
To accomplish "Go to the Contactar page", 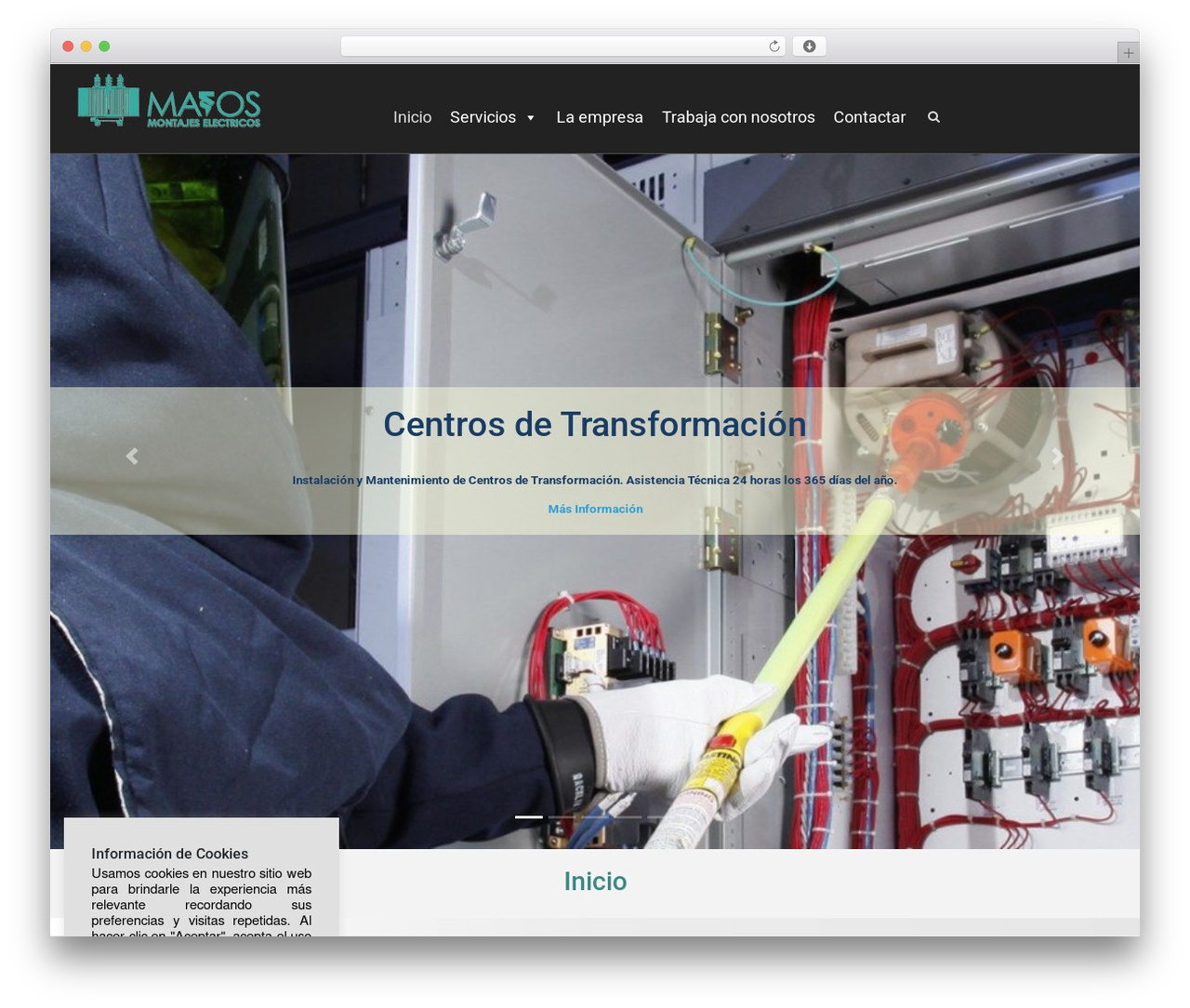I will coord(869,117).
